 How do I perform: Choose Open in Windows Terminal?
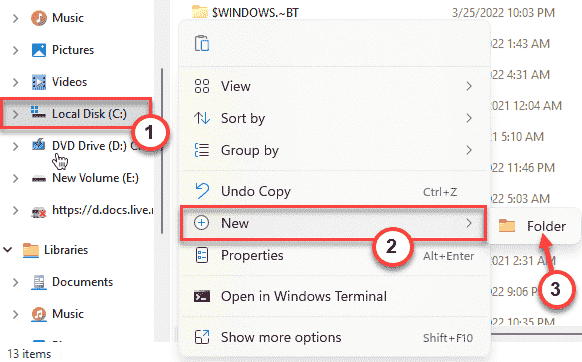(333, 296)
